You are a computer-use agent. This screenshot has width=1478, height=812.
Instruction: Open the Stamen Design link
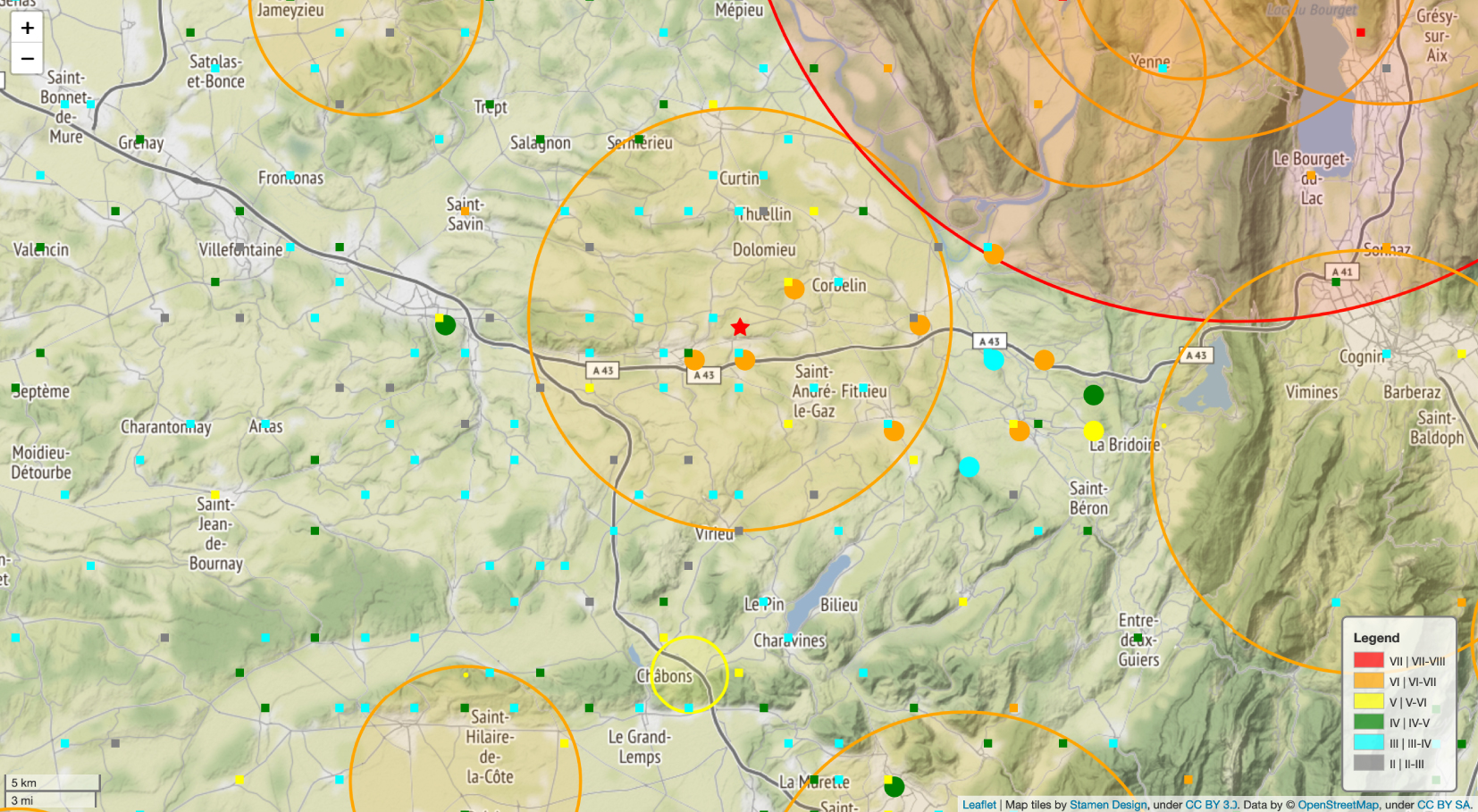[x=1108, y=805]
